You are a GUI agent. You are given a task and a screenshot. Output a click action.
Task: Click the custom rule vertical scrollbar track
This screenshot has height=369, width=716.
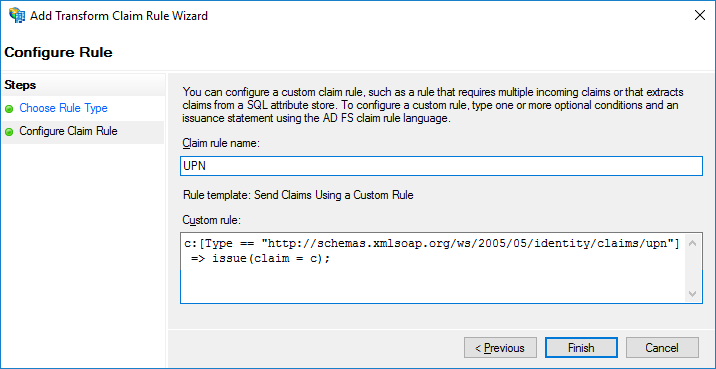pos(692,269)
